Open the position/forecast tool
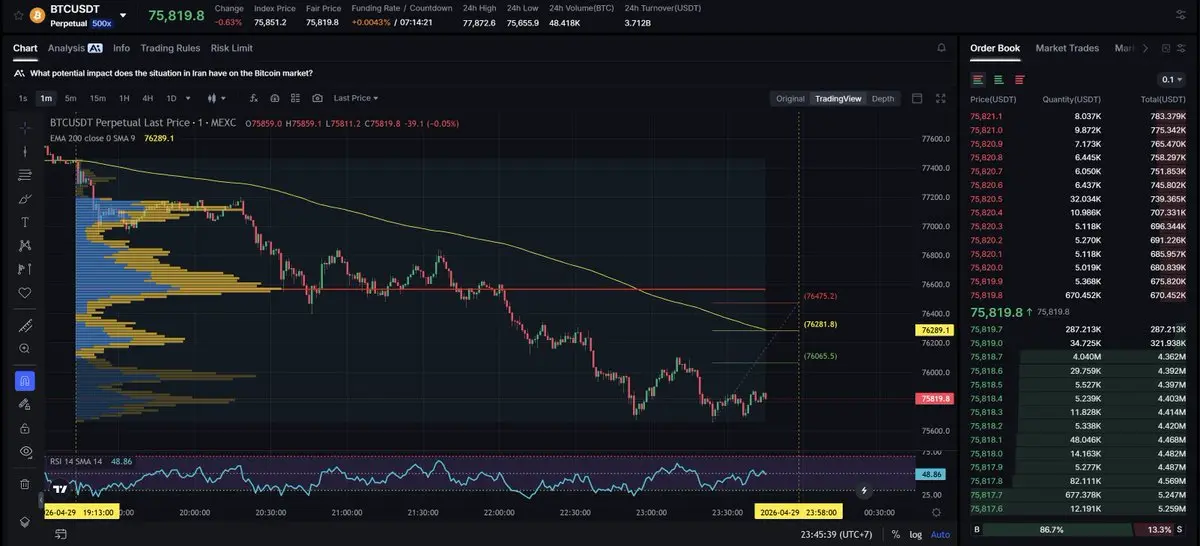Screen dimensions: 1200x546 tap(25, 269)
